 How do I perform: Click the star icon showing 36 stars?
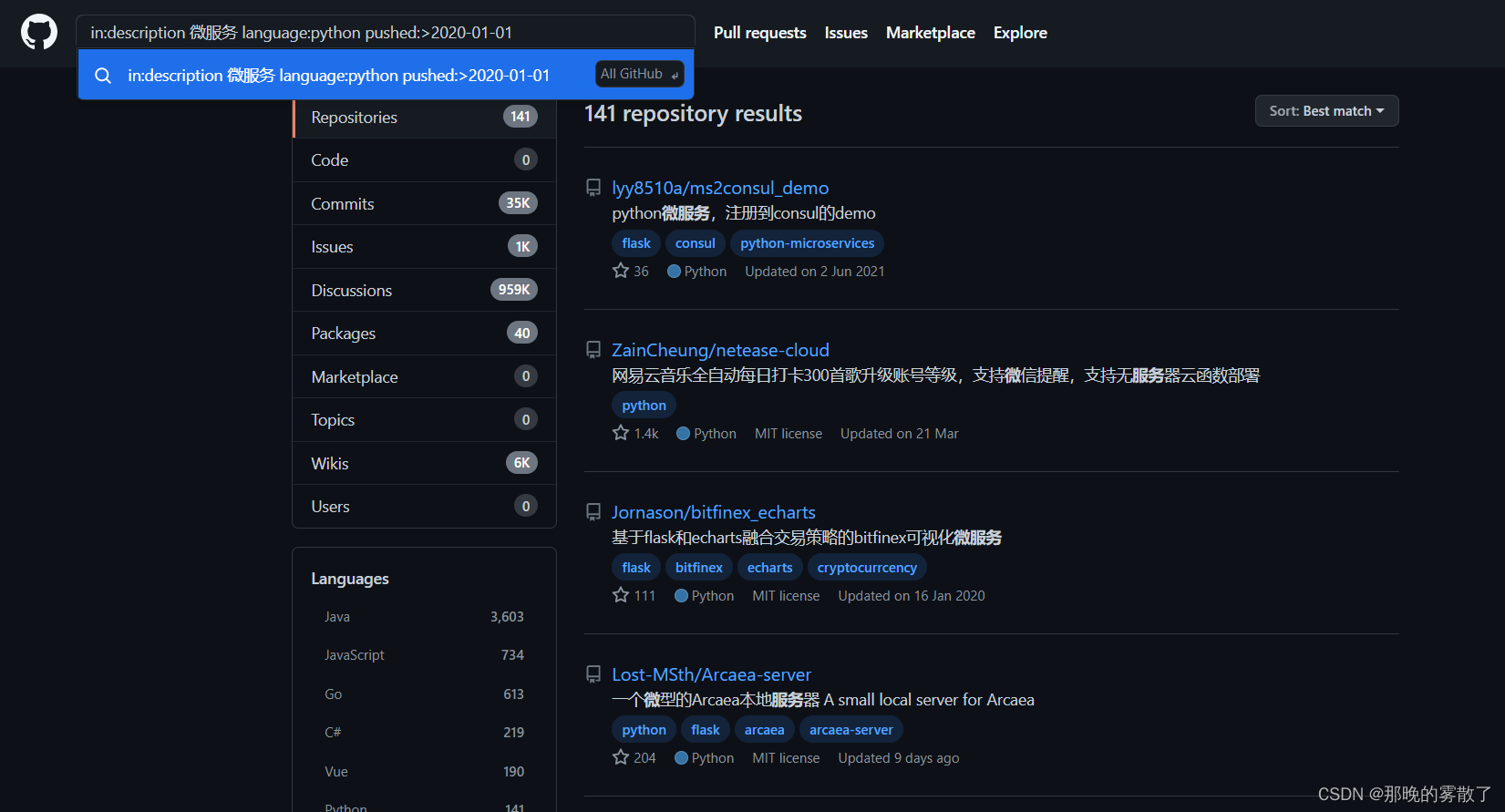click(621, 271)
